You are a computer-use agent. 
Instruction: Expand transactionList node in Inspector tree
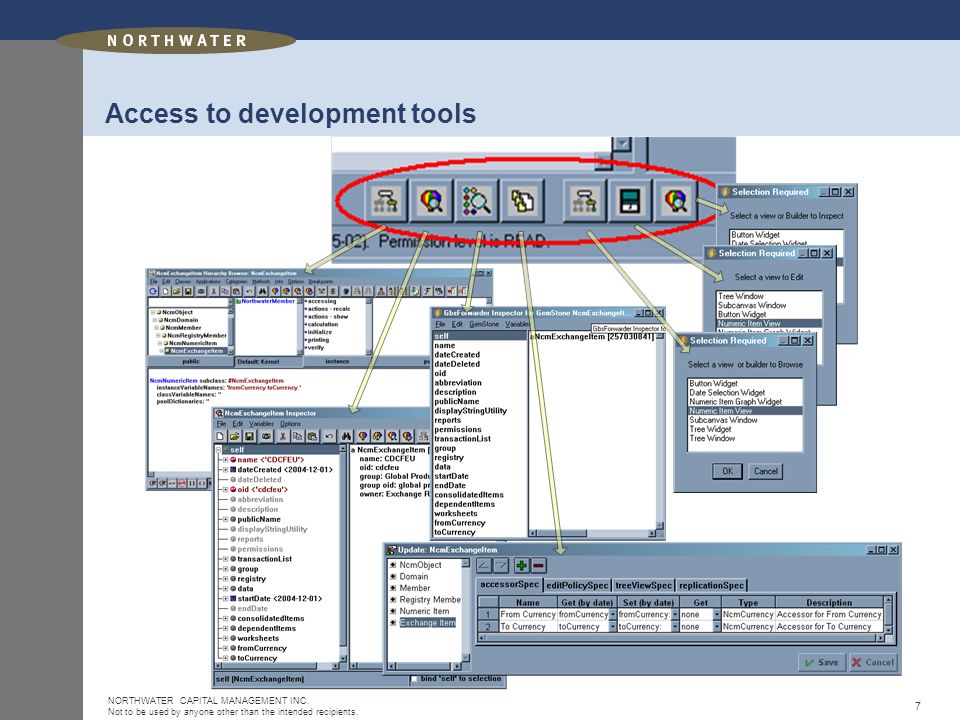click(225, 559)
